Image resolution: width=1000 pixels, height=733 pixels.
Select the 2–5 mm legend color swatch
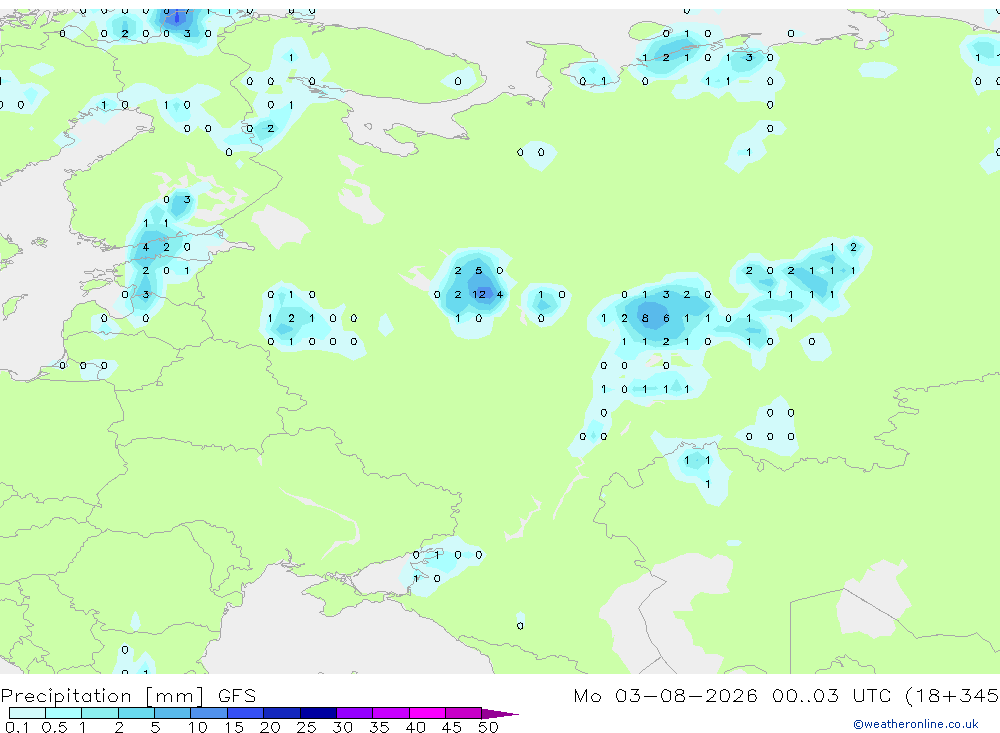pos(136,713)
